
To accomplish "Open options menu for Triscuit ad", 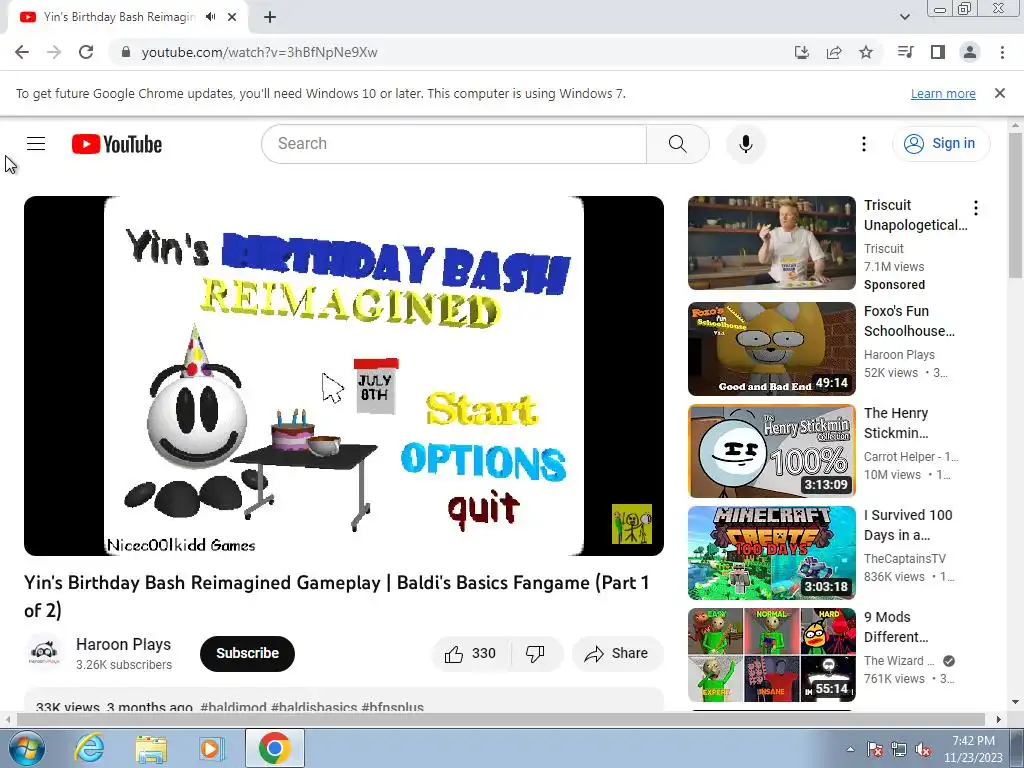I will coord(976,208).
